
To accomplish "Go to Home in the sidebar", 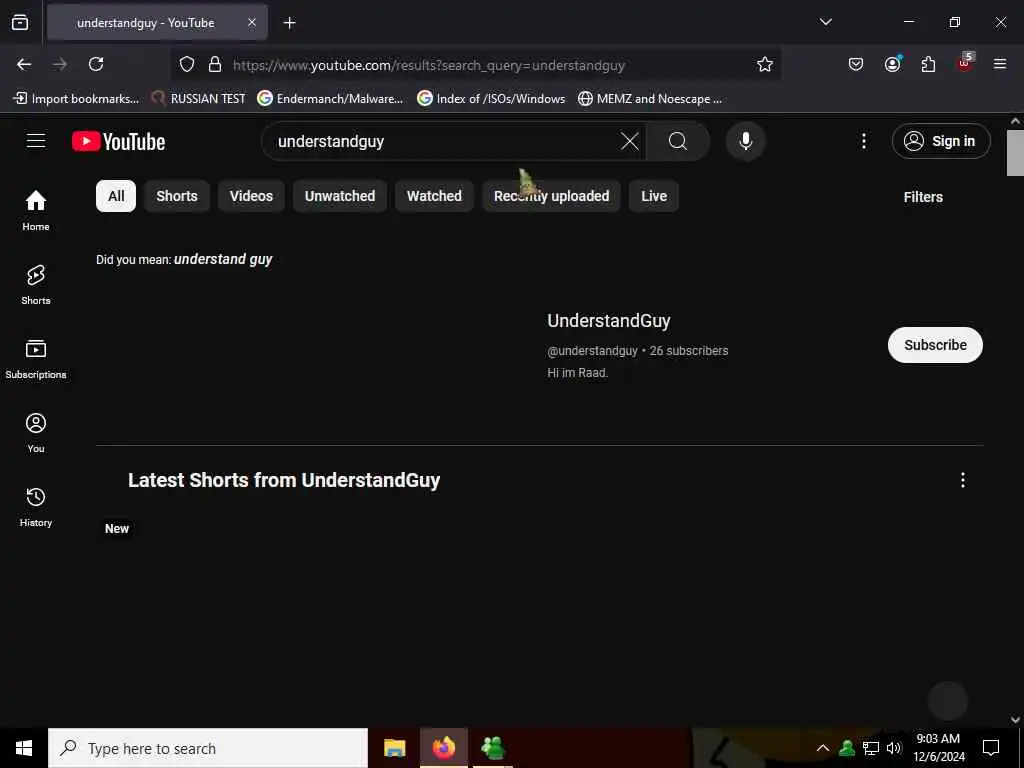I will coord(36,210).
